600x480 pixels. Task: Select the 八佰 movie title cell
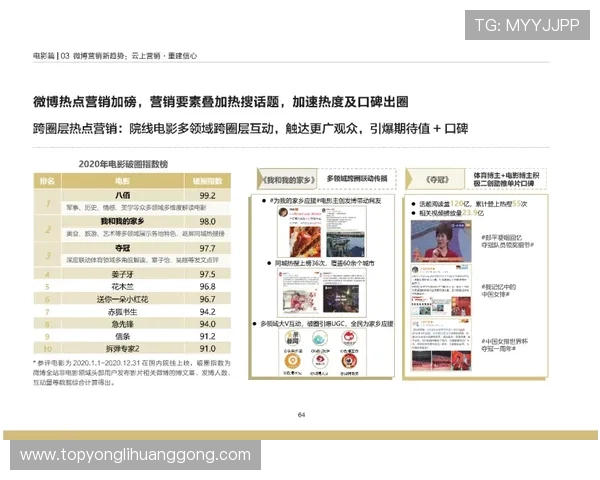pyautogui.click(x=122, y=195)
